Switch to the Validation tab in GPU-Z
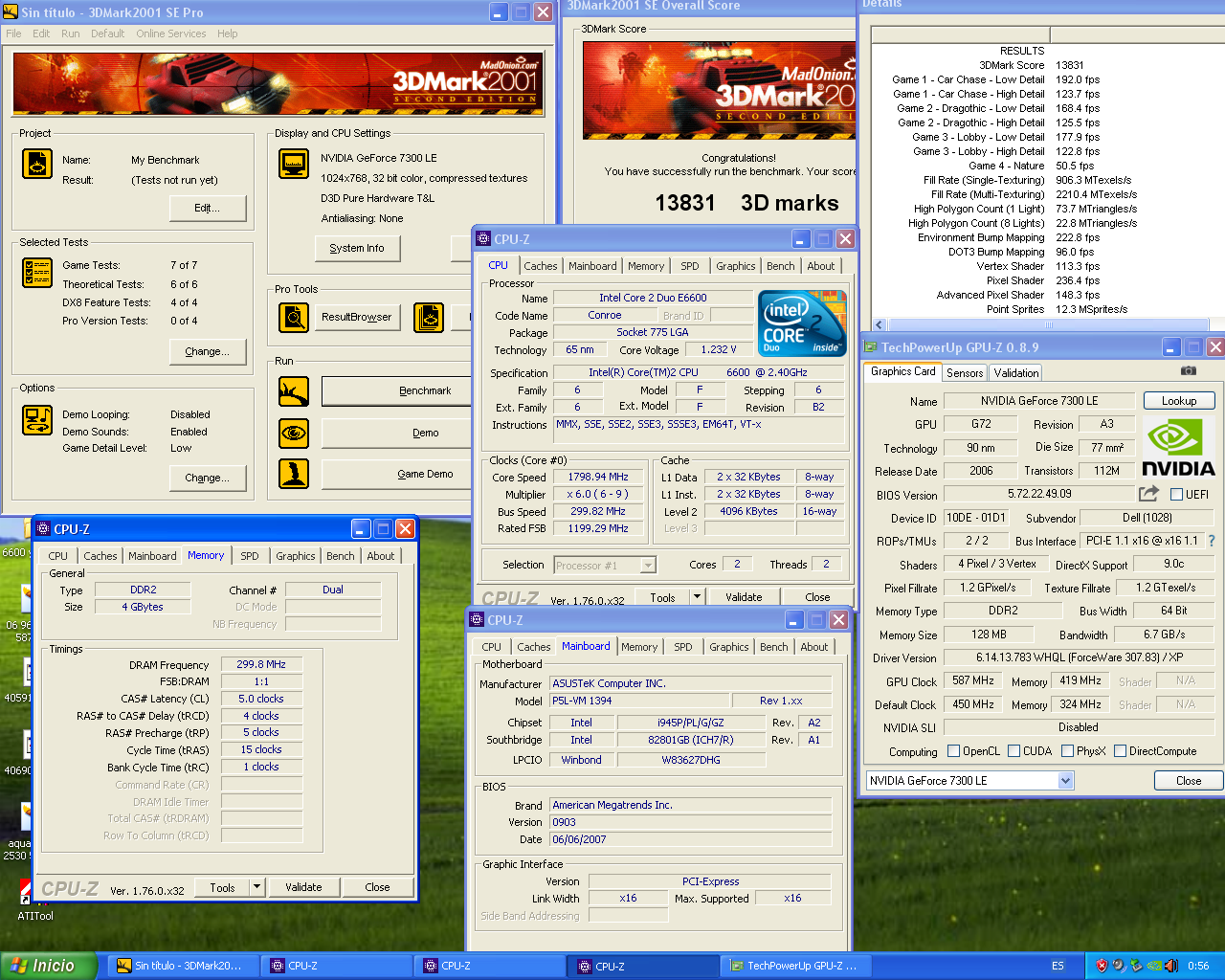Image resolution: width=1225 pixels, height=980 pixels. tap(1015, 372)
